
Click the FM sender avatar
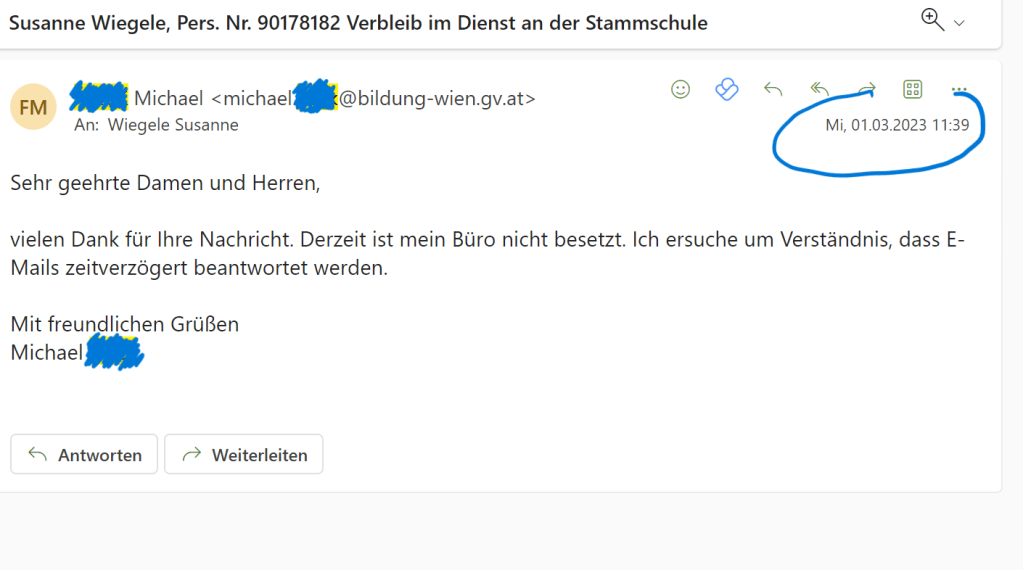click(33, 108)
